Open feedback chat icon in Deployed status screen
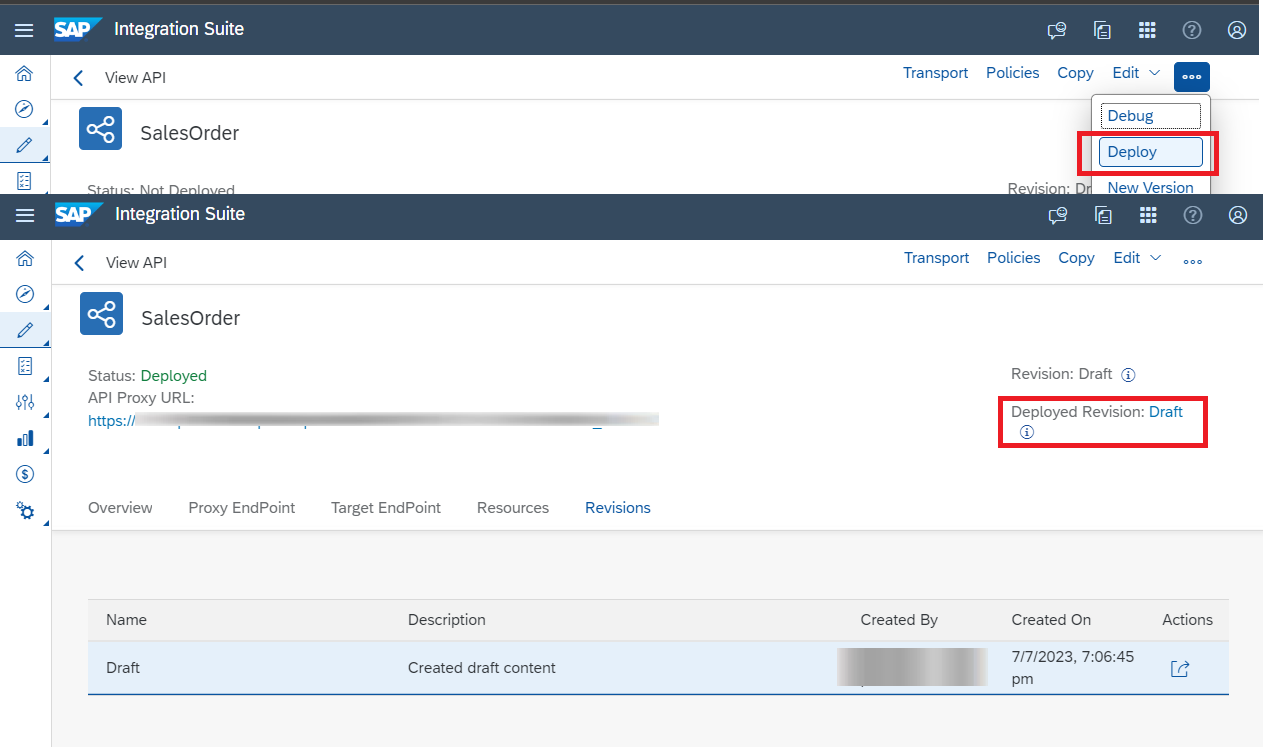 [x=1058, y=215]
